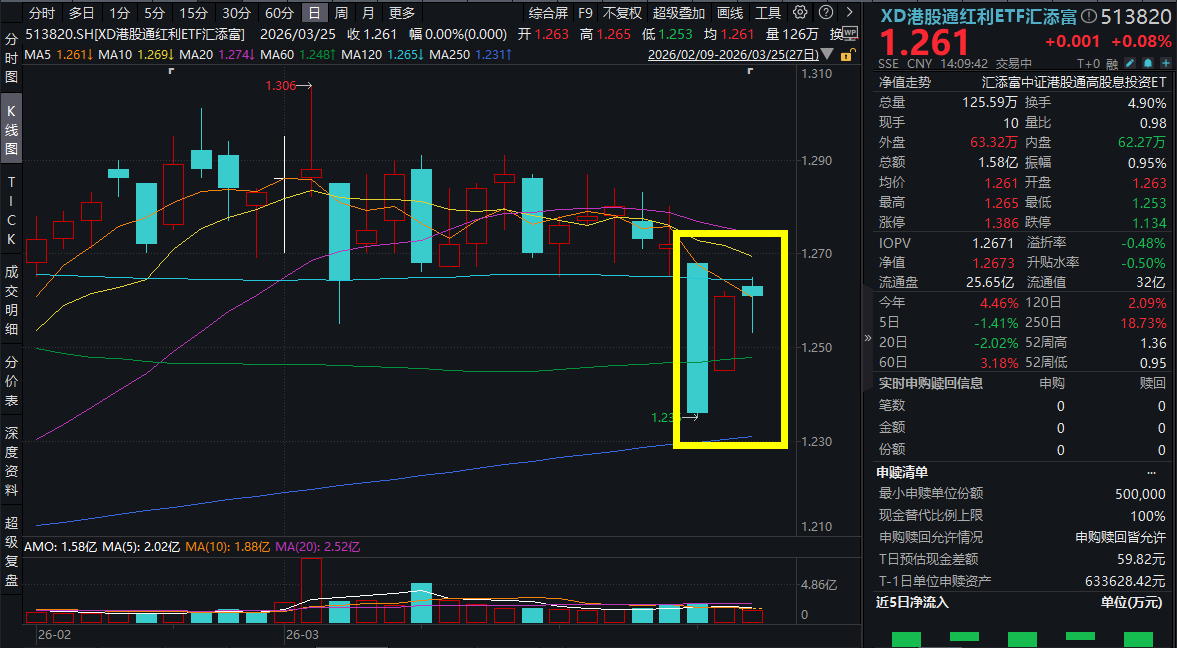Toggle the 不复权 price adjustment mode
Viewport: 1177px width, 648px height.
pyautogui.click(x=622, y=13)
